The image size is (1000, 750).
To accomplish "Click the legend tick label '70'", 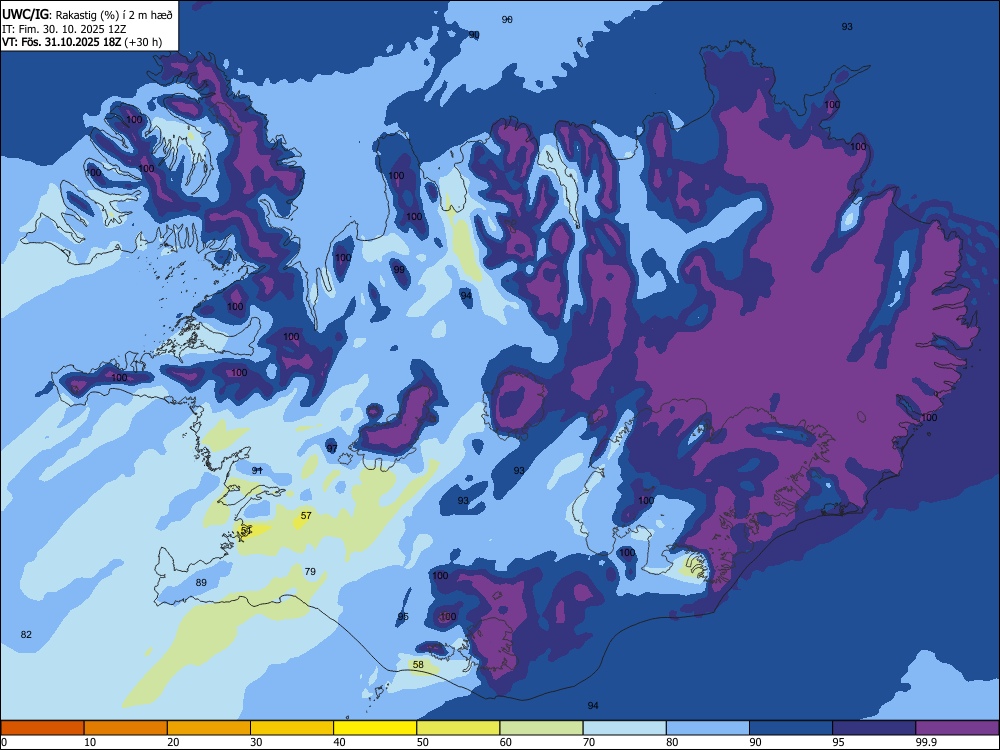I will [589, 742].
